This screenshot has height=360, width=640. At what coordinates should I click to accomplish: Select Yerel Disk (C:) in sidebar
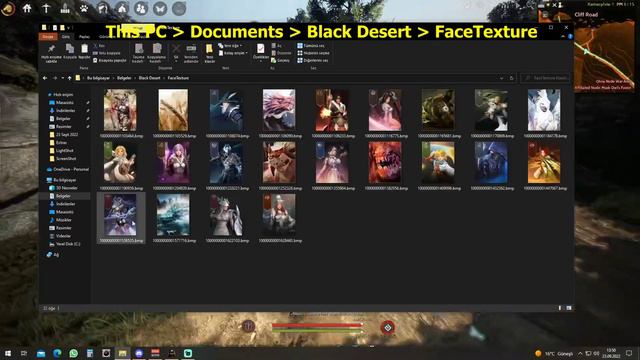tap(64, 244)
